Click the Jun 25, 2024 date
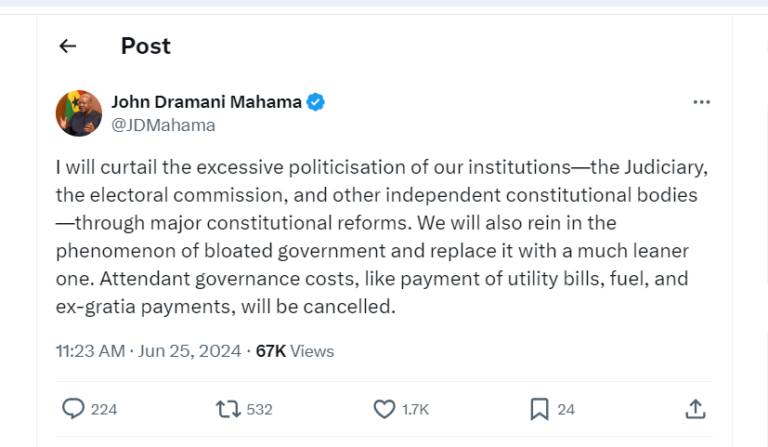 coord(189,351)
